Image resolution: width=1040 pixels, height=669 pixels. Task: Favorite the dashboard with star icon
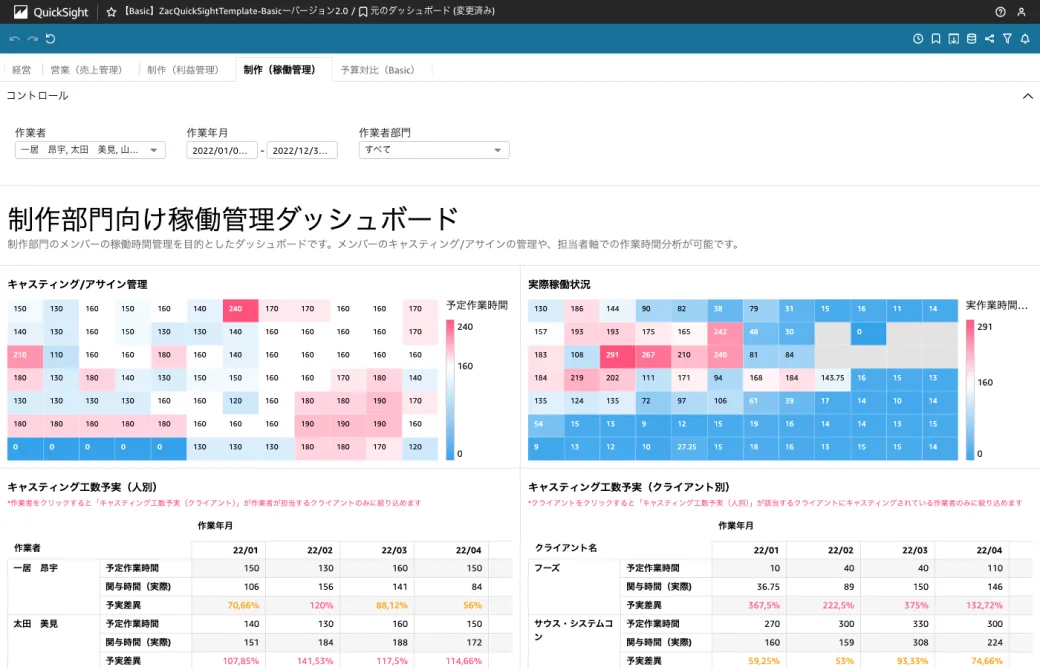tap(111, 12)
